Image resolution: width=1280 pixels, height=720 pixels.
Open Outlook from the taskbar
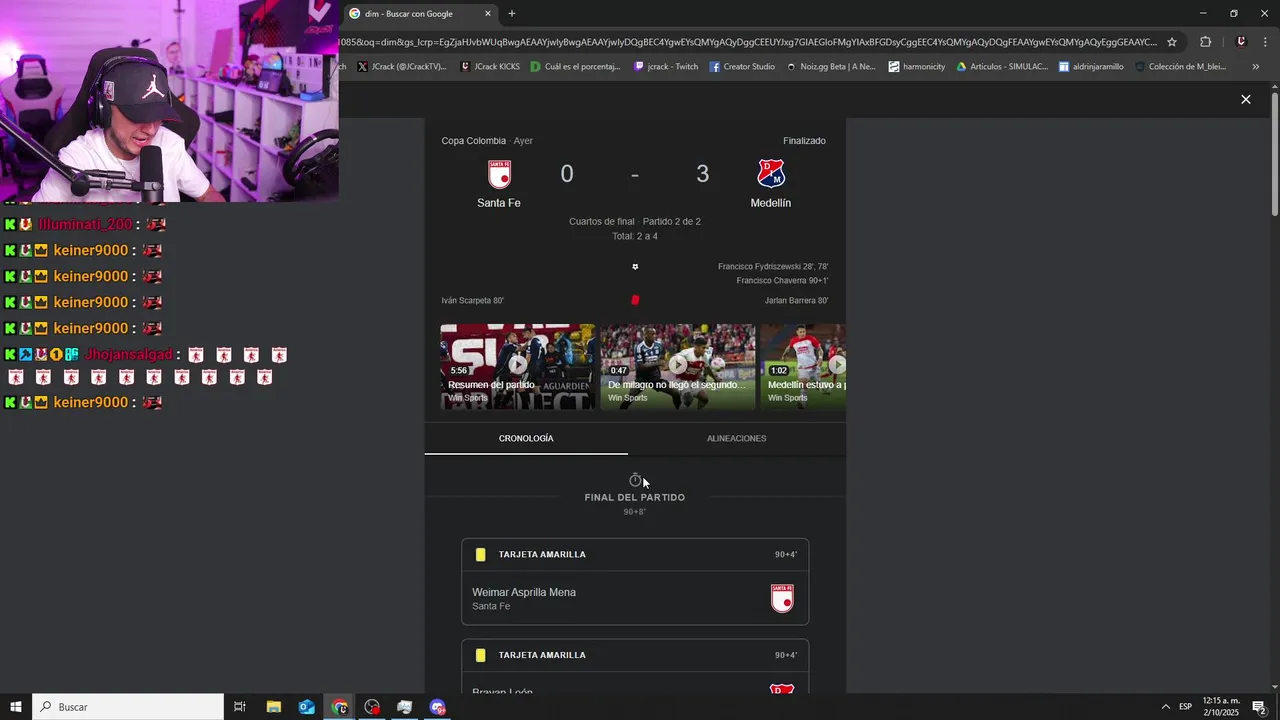coord(307,707)
